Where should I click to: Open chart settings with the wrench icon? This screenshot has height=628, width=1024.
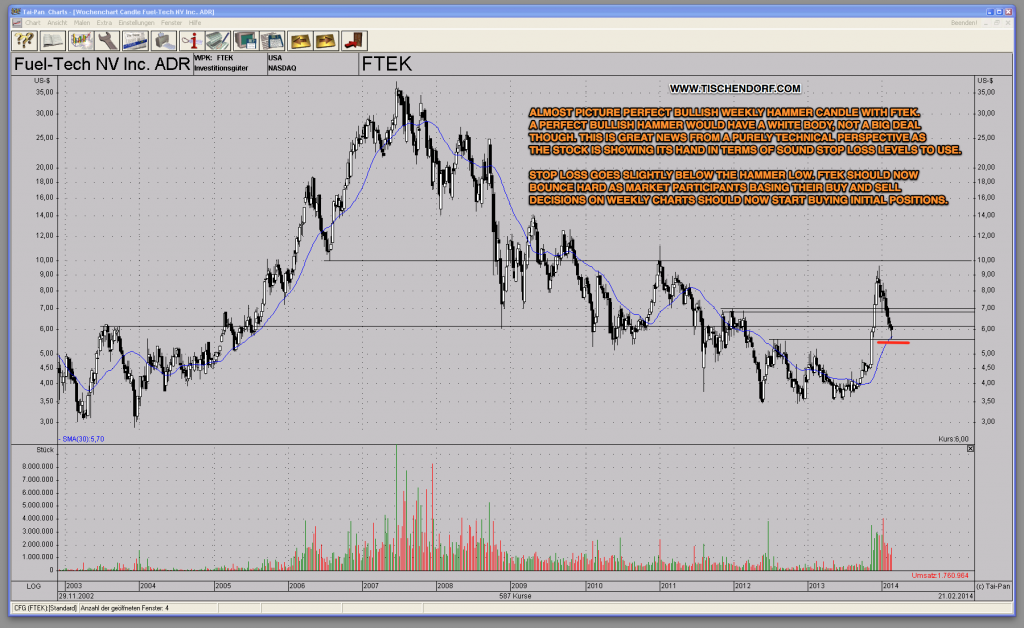tap(106, 40)
